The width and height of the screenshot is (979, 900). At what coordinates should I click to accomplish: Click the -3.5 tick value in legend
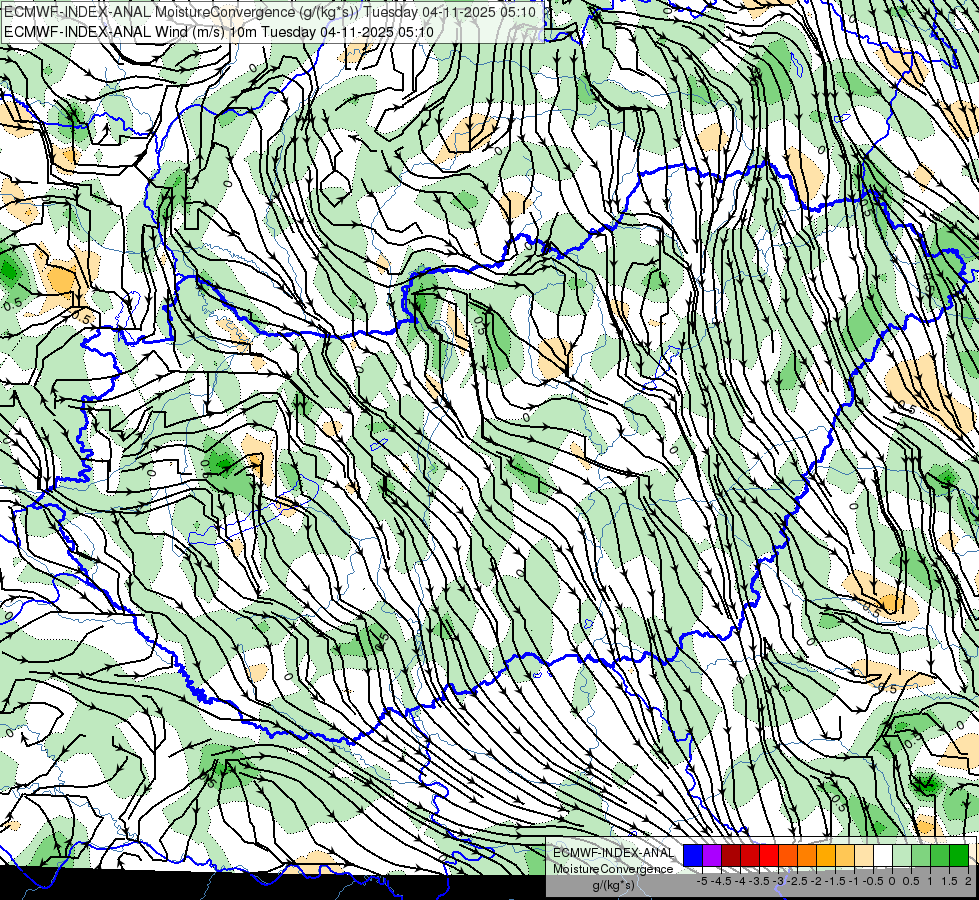pyautogui.click(x=759, y=881)
